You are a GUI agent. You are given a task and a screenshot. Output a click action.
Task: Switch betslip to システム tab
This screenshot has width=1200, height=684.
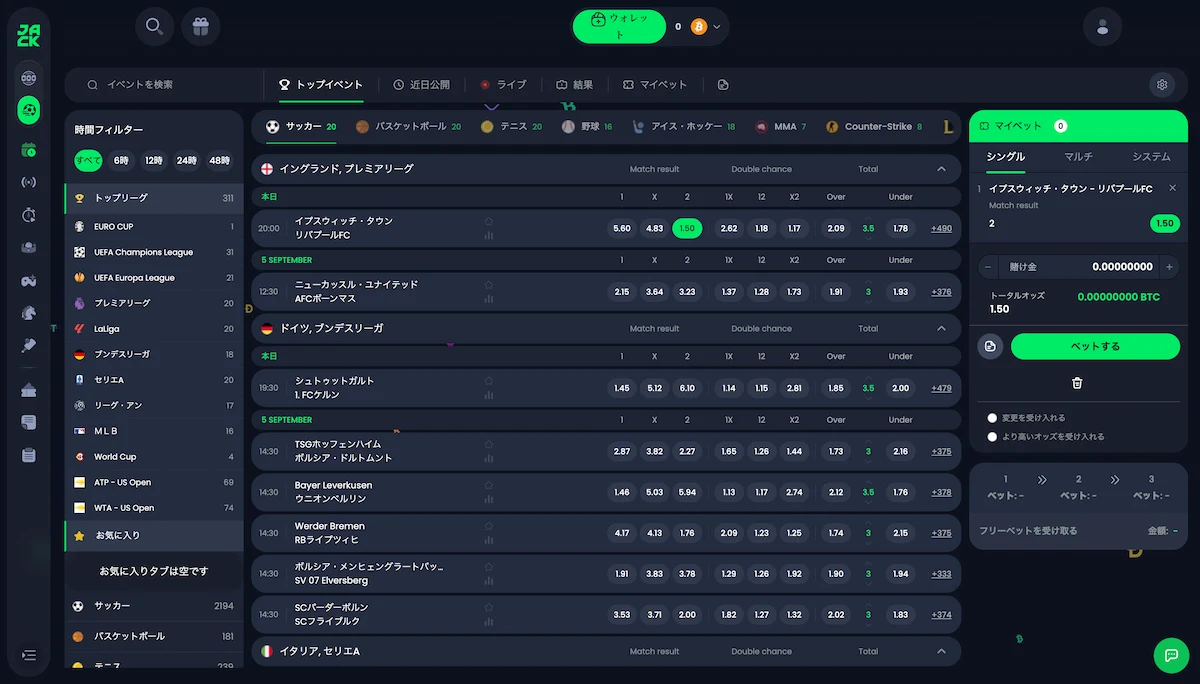1151,157
